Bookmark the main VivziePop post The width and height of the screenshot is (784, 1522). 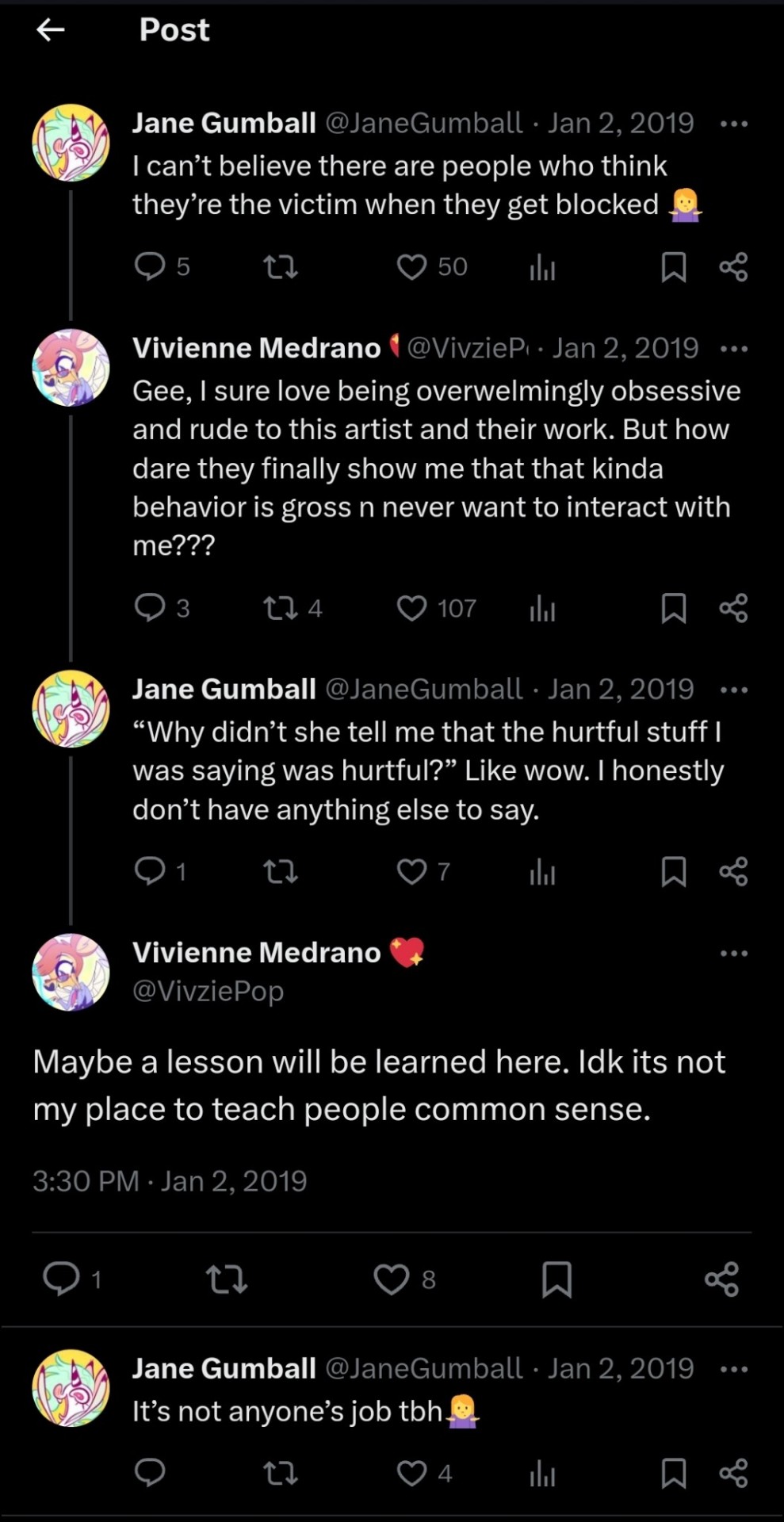(x=556, y=1279)
